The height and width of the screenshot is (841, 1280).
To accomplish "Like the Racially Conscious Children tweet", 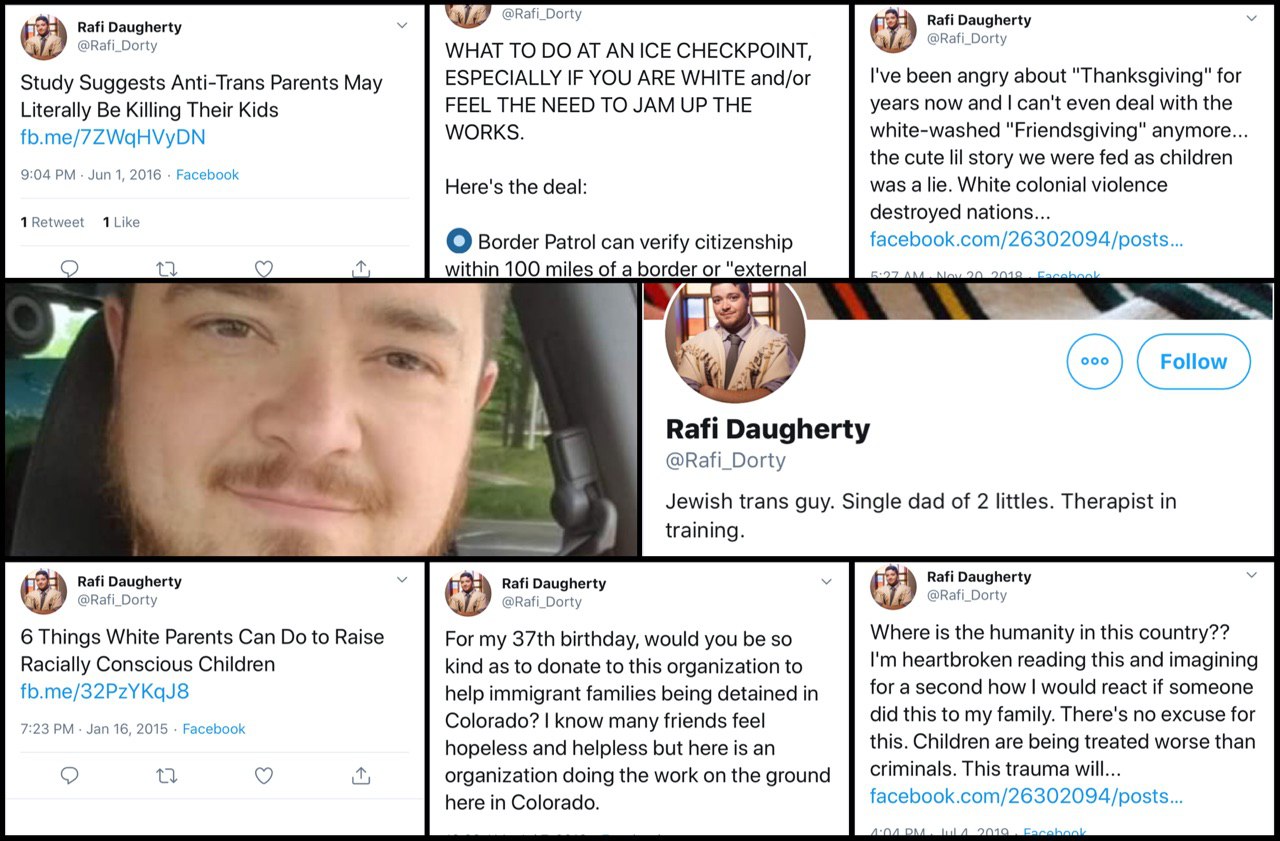I will point(264,775).
